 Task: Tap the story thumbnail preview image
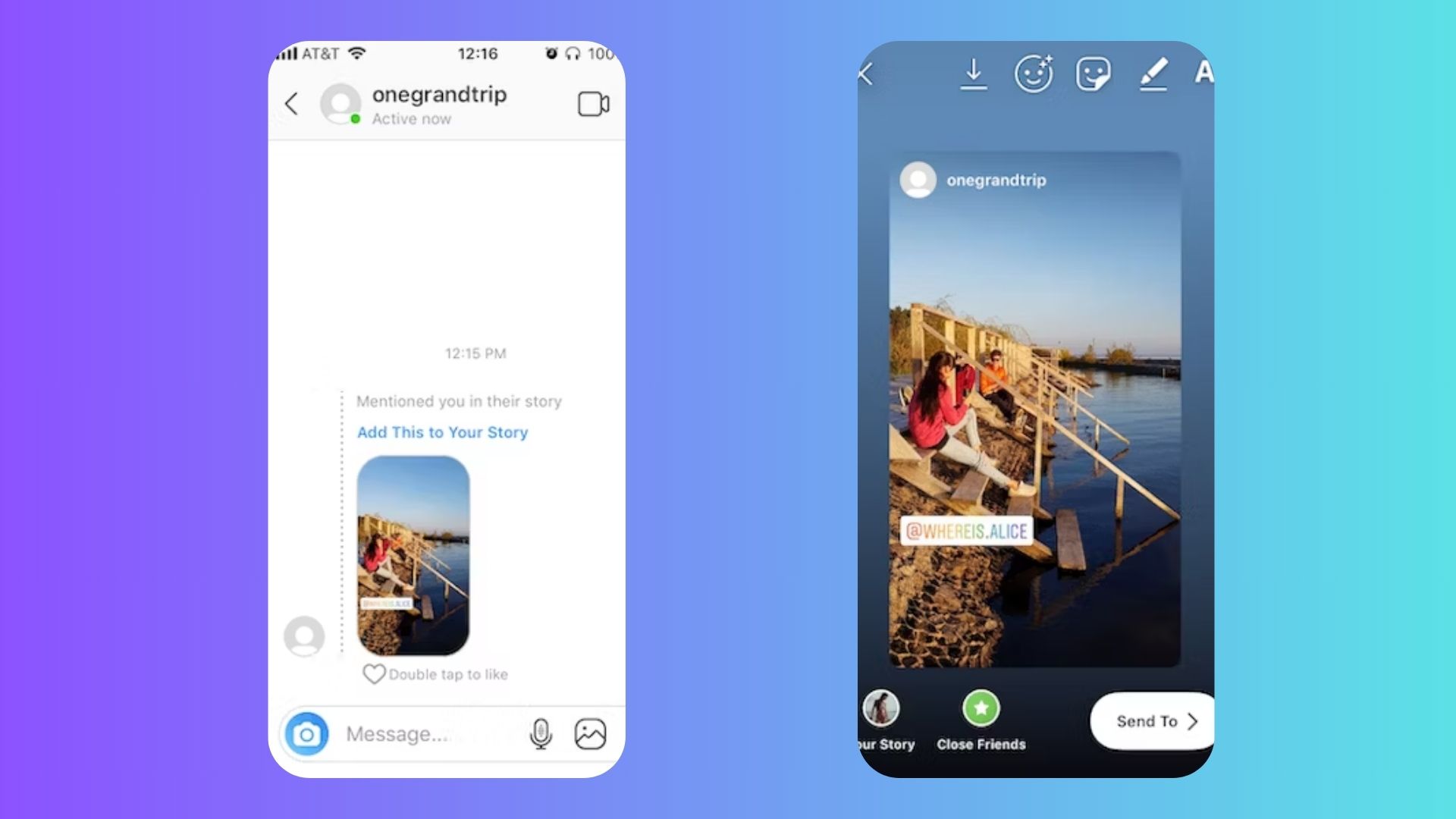click(x=414, y=555)
